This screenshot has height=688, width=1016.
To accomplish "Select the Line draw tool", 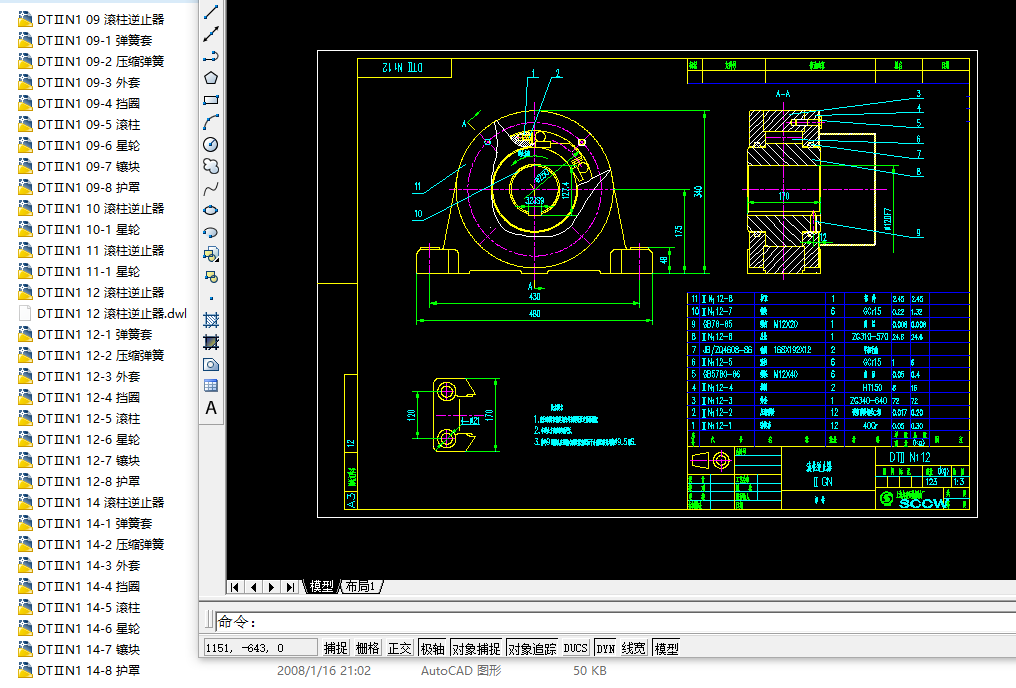I will tap(211, 12).
